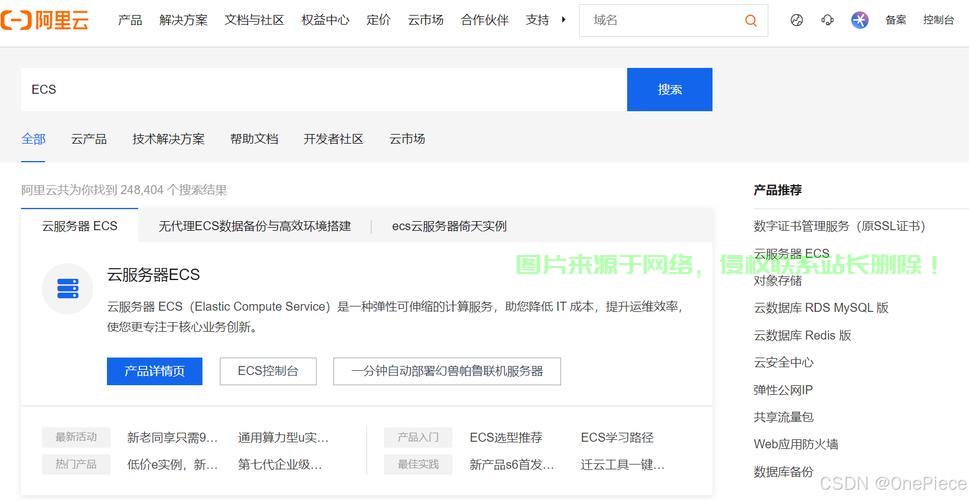Click the blue 搜索 button
The image size is (969, 500).
tap(670, 90)
